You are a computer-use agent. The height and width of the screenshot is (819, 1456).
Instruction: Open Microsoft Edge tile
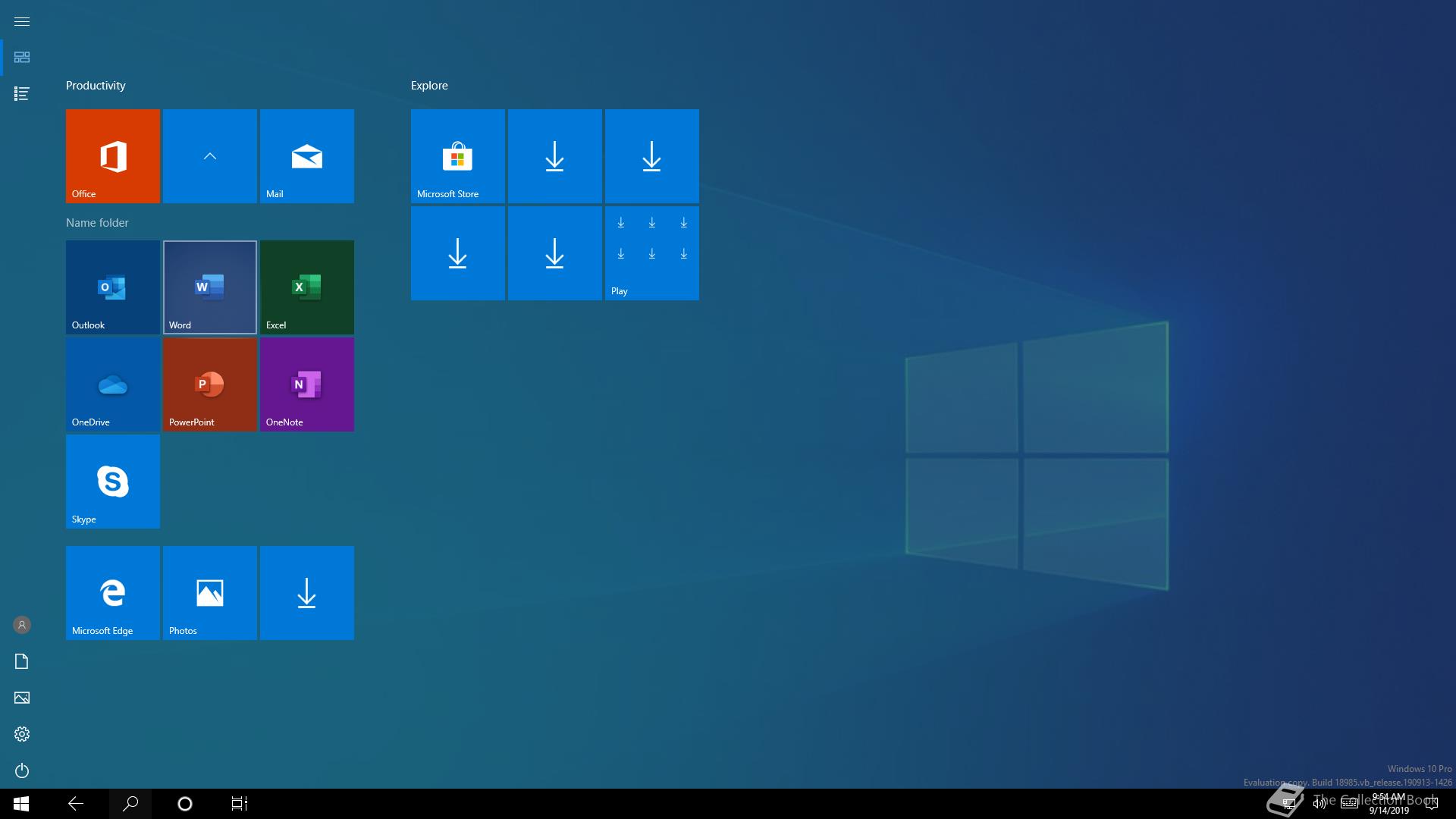(x=112, y=593)
